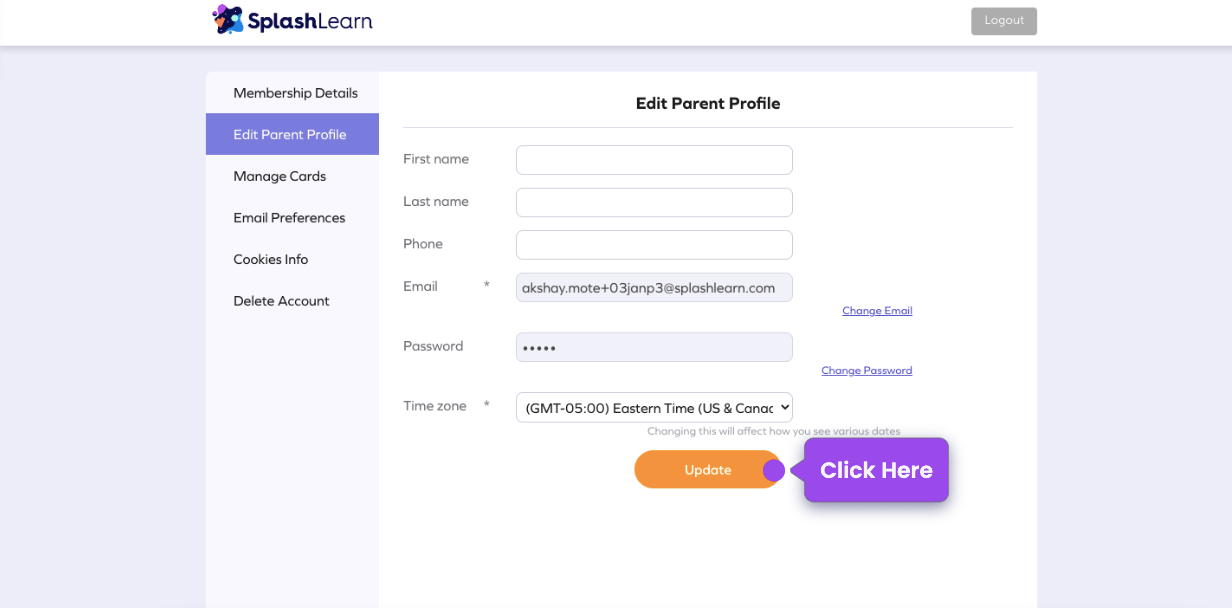
Task: Select the Last name input field
Action: pyautogui.click(x=653, y=201)
